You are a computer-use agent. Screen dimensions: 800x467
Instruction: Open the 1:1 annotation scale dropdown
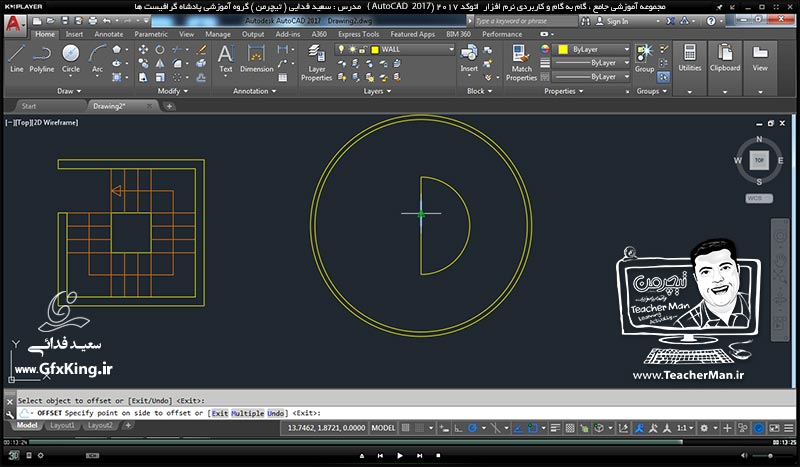(x=685, y=428)
